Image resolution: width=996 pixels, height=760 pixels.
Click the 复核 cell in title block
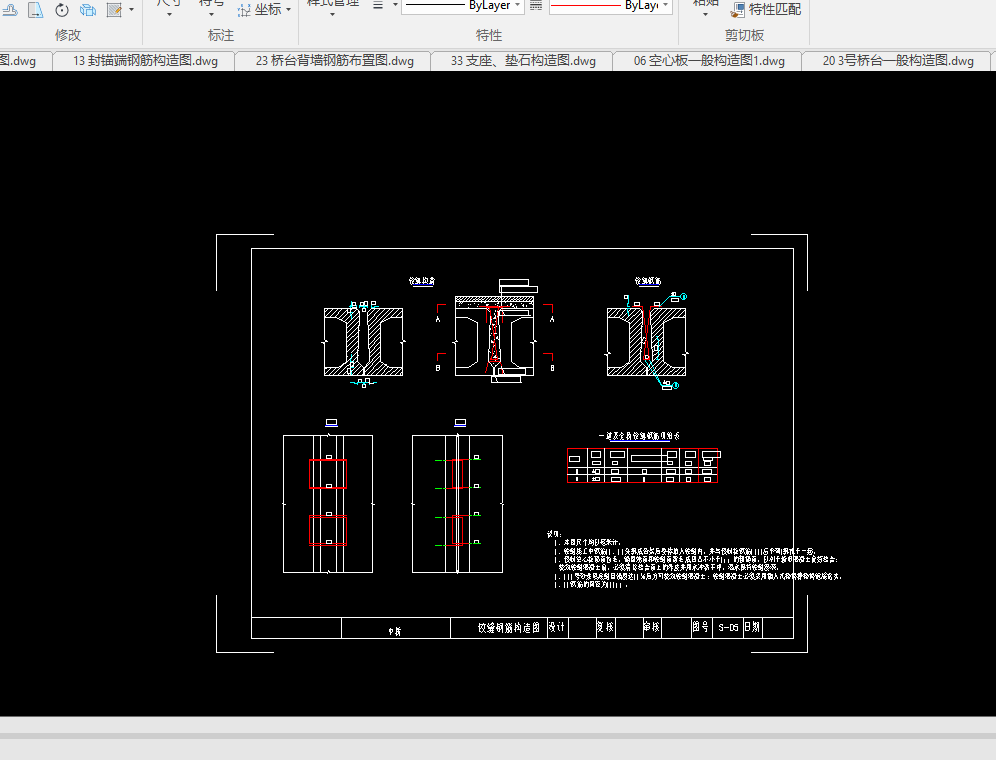click(x=605, y=627)
